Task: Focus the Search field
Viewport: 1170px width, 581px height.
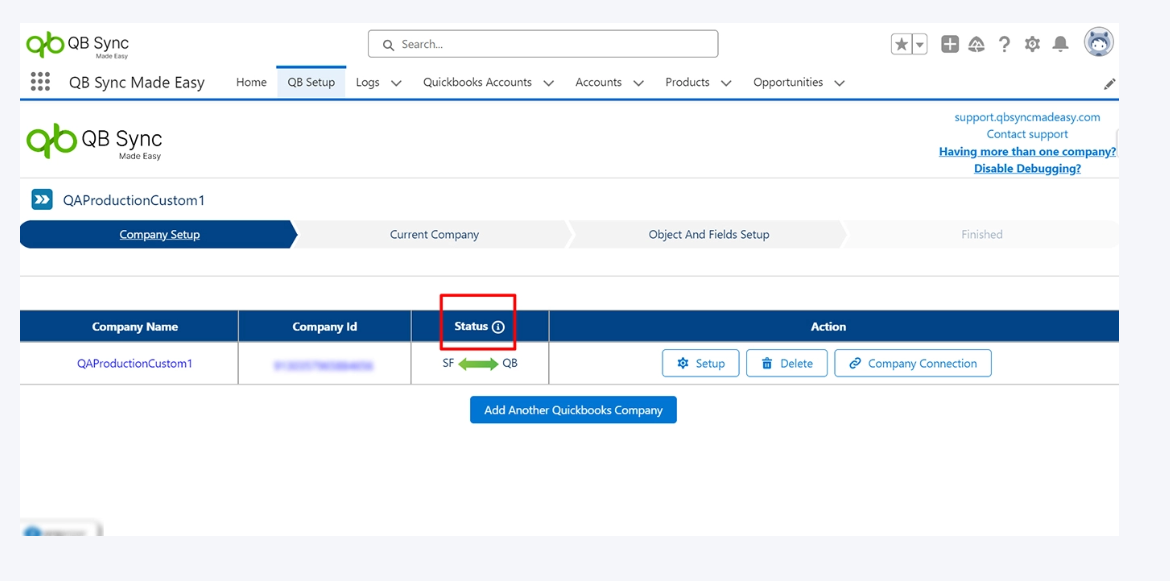Action: point(543,44)
